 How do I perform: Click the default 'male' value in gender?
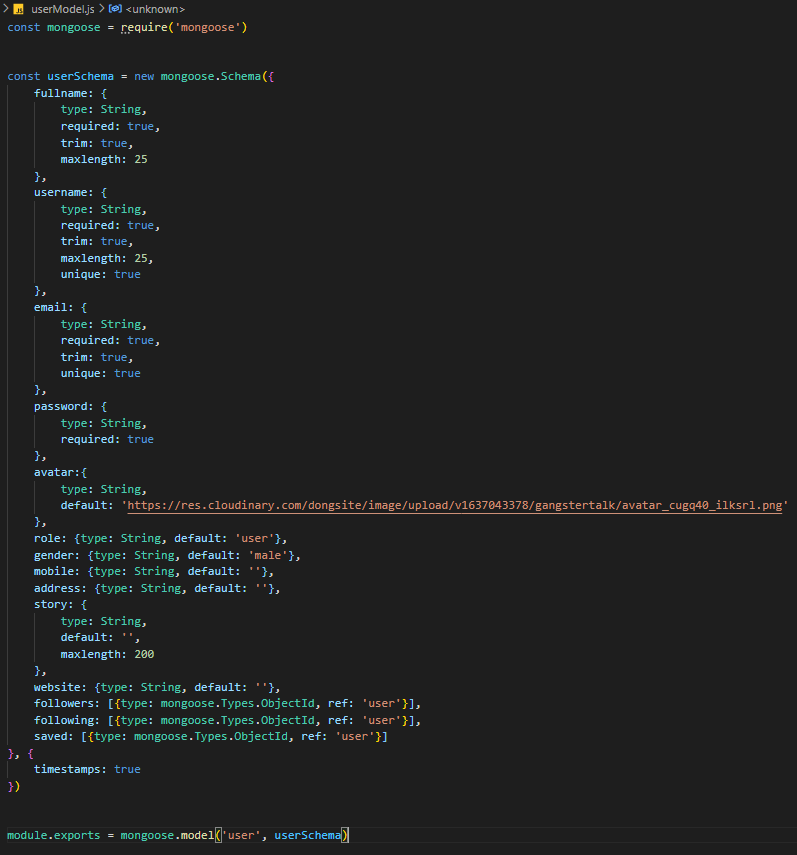(266, 554)
